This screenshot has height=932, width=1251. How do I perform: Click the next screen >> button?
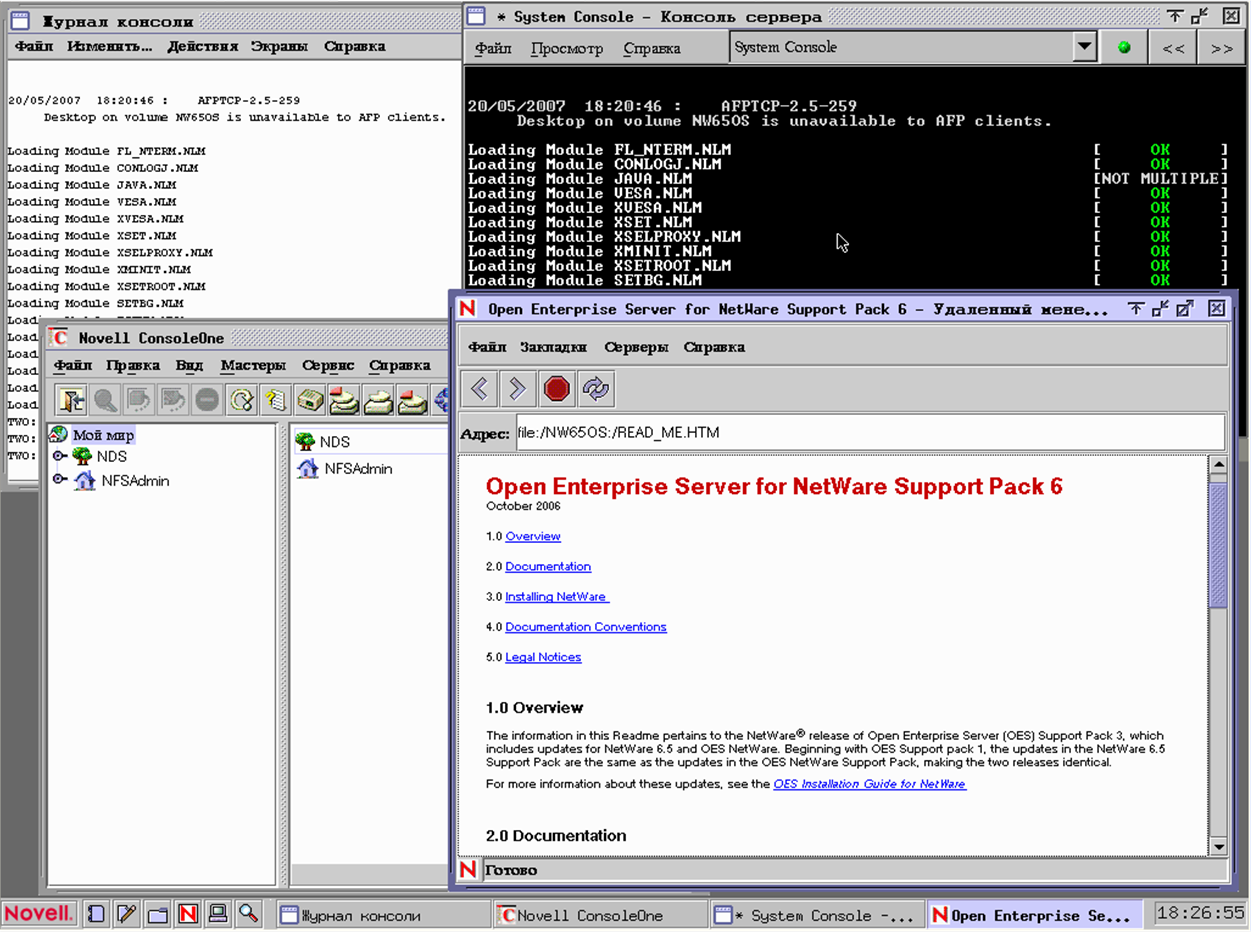(x=1222, y=47)
